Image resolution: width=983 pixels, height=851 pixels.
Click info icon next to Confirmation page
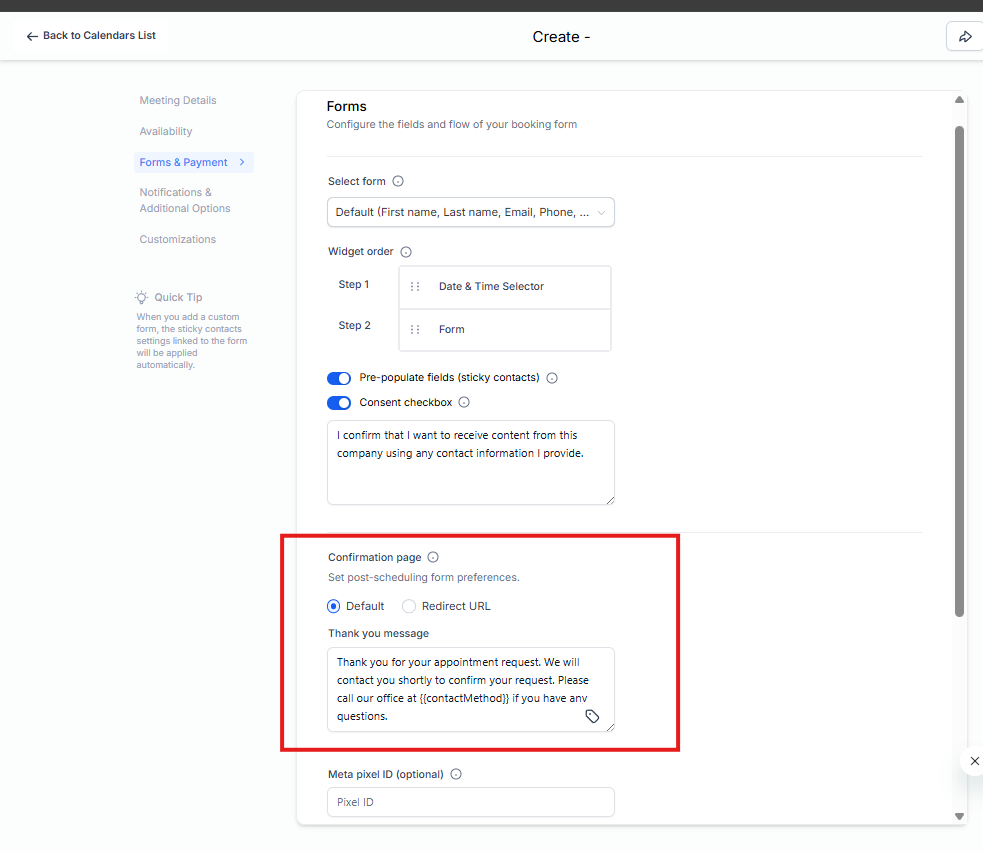[433, 558]
